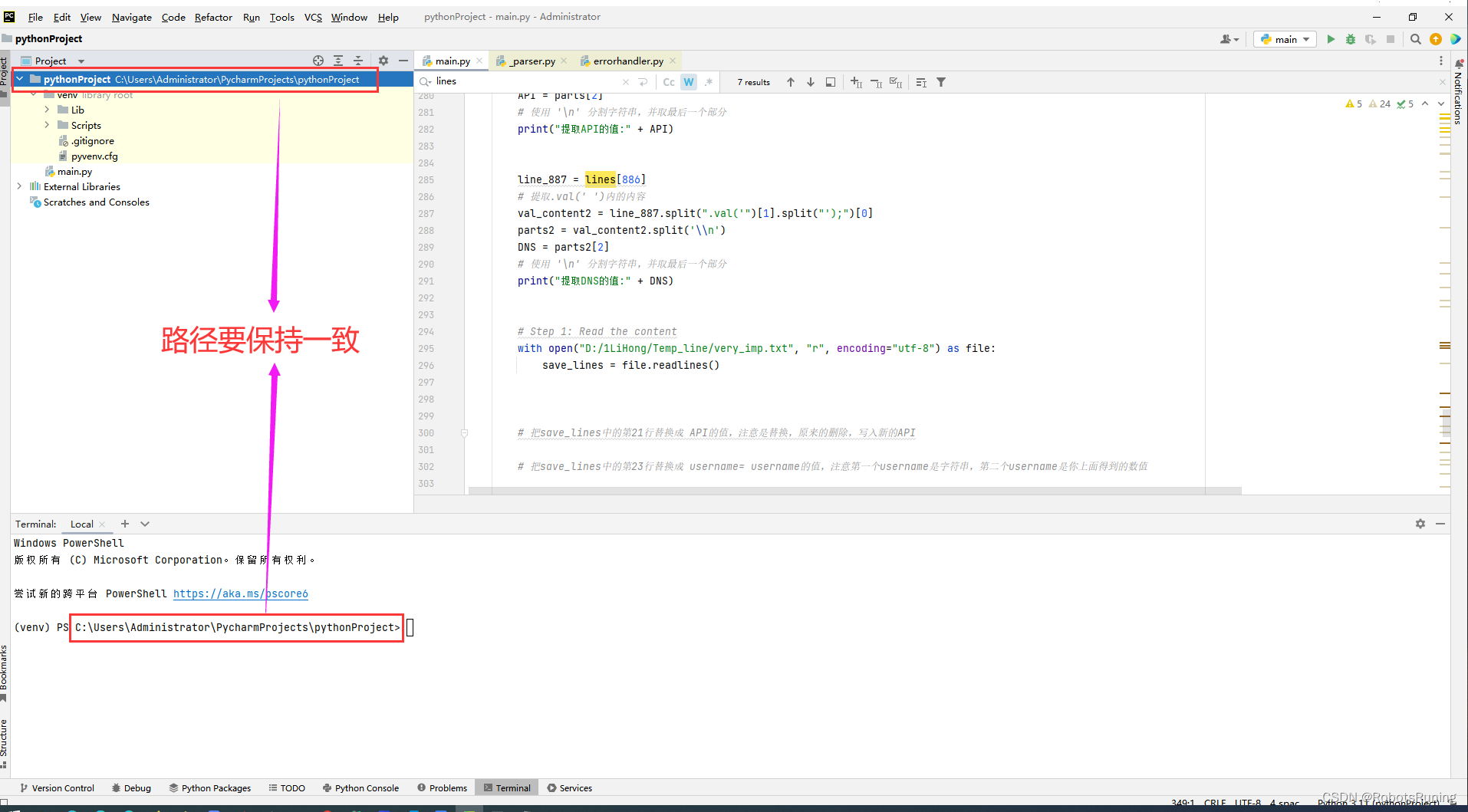Image resolution: width=1468 pixels, height=812 pixels.
Task: Toggle Match Case in search bar
Action: (x=669, y=82)
